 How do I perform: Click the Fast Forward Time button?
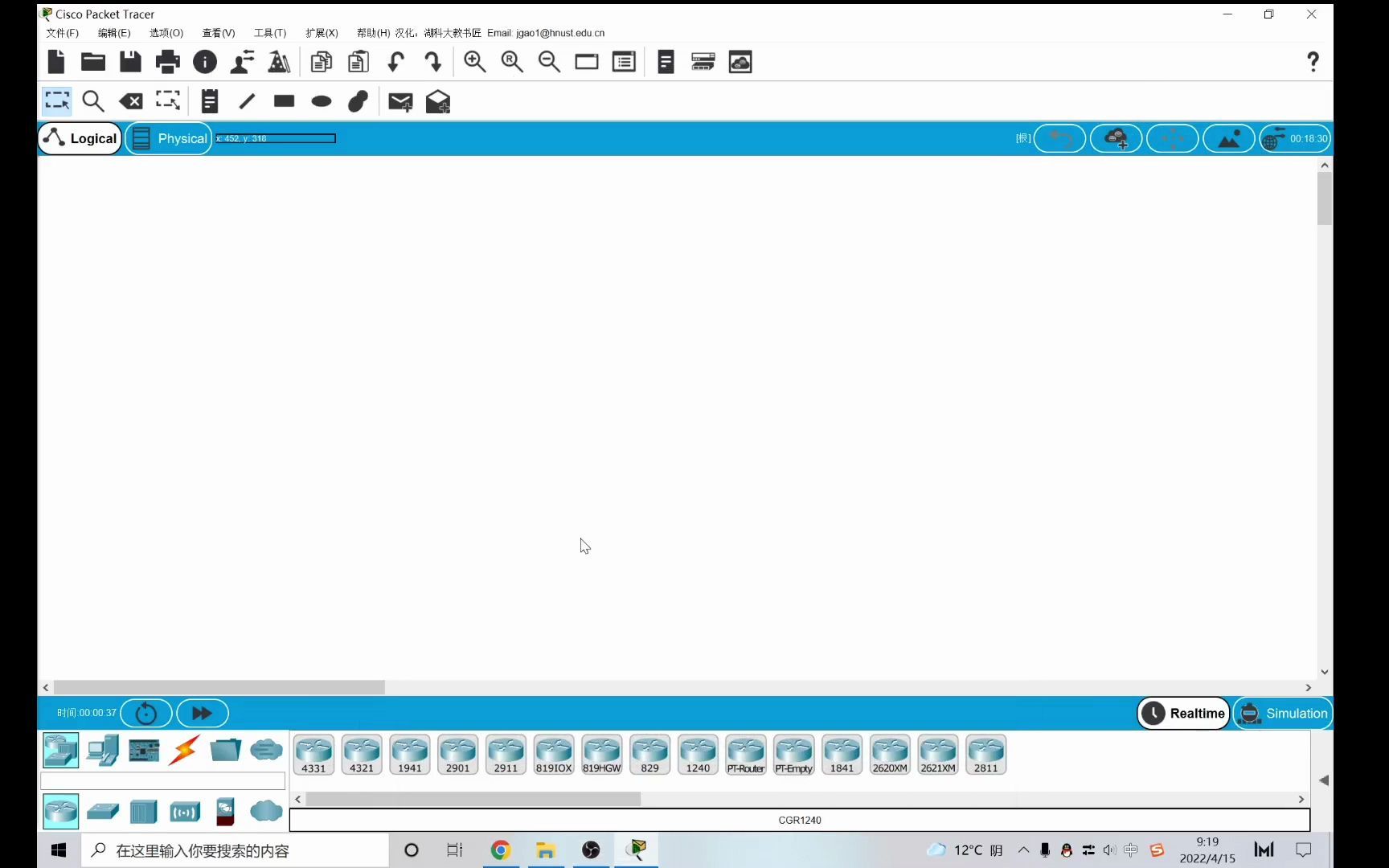click(x=203, y=713)
